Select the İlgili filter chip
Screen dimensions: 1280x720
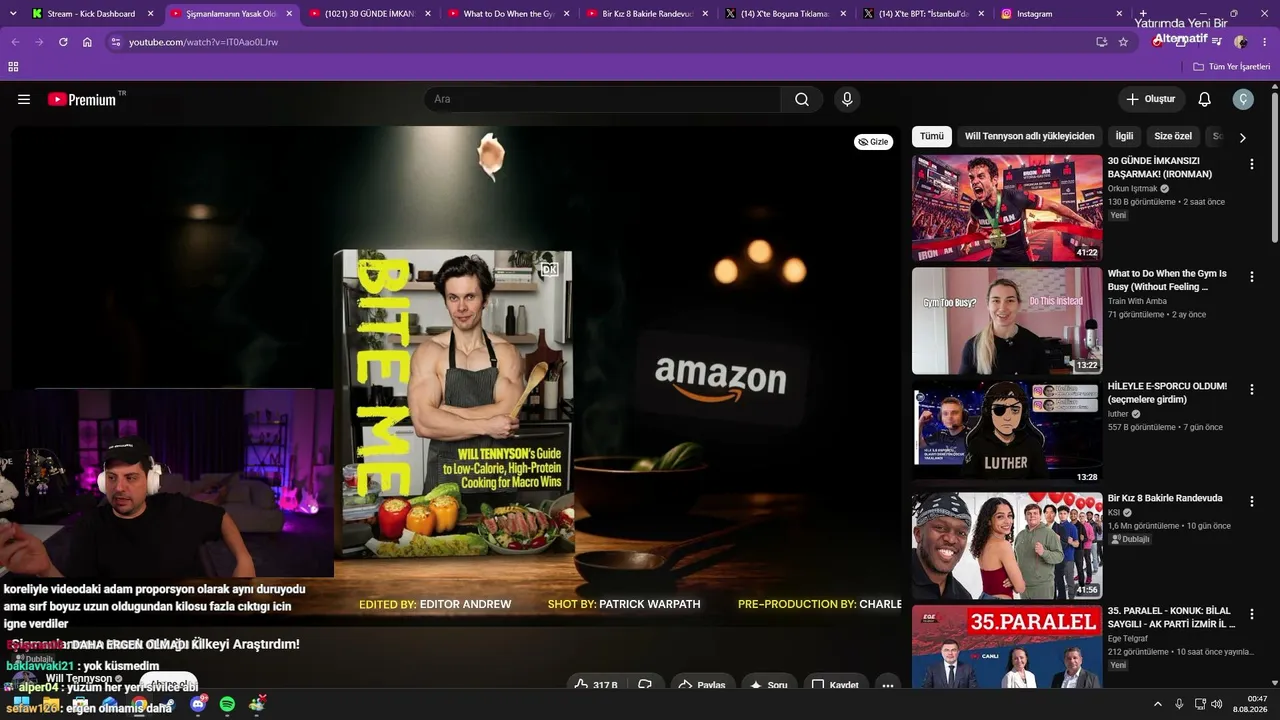tap(1125, 136)
